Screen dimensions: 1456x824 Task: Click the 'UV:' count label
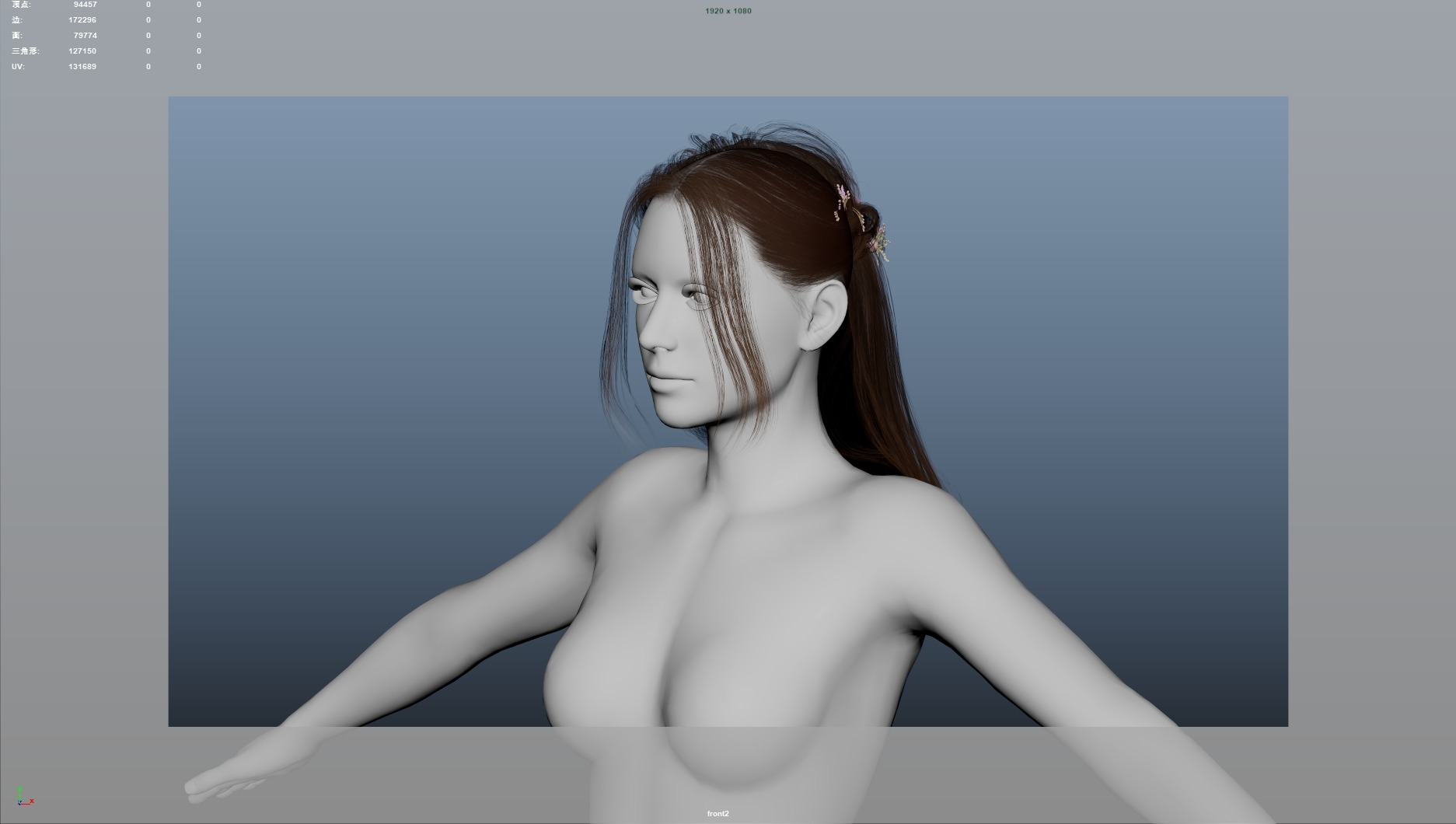click(18, 67)
